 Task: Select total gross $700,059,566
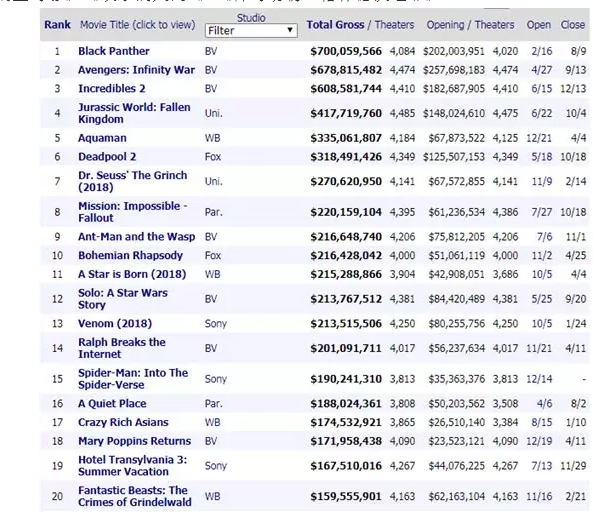coord(346,51)
